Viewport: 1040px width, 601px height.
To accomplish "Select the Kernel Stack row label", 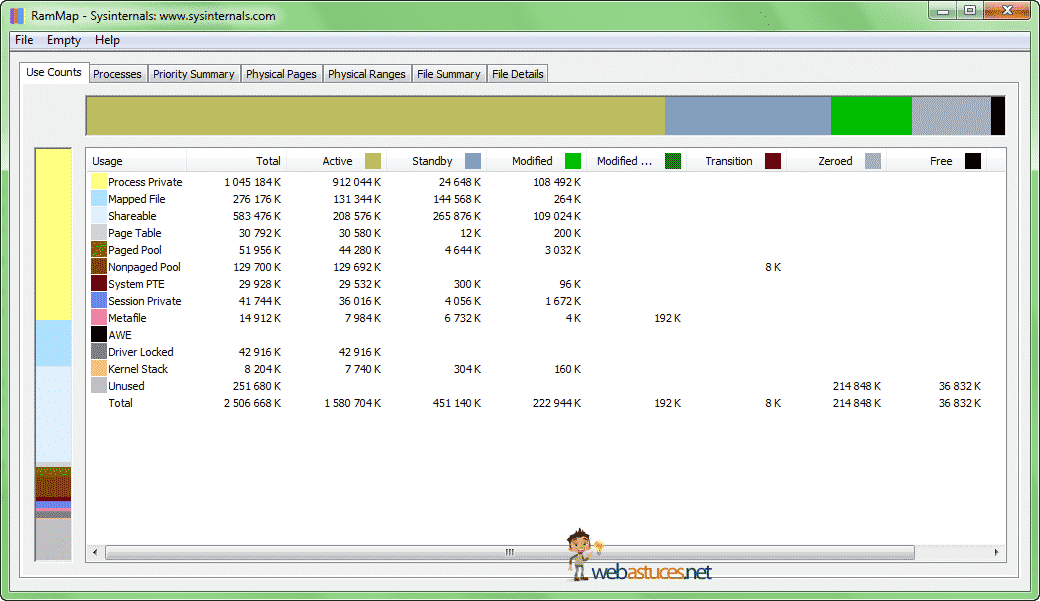I will coord(138,369).
